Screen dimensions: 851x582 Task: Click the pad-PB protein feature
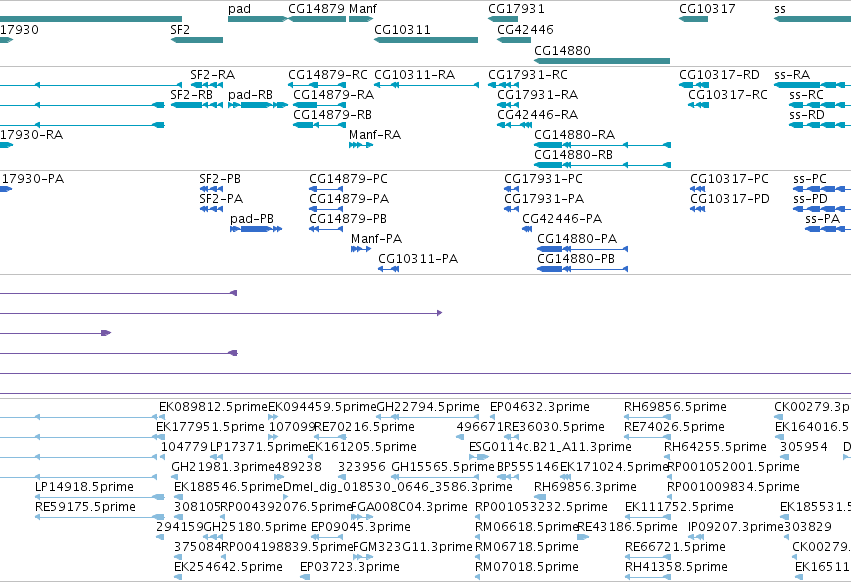click(256, 229)
